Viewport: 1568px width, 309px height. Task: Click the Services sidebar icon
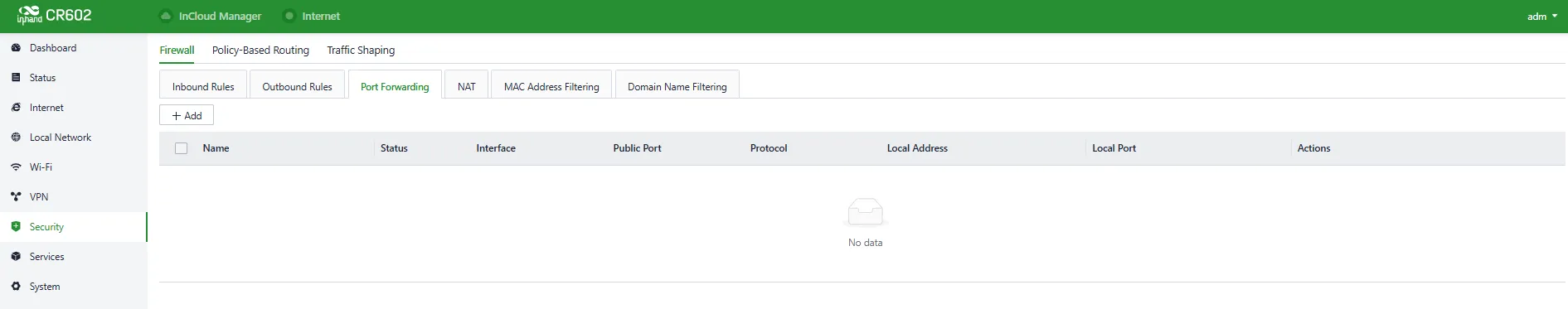[16, 257]
